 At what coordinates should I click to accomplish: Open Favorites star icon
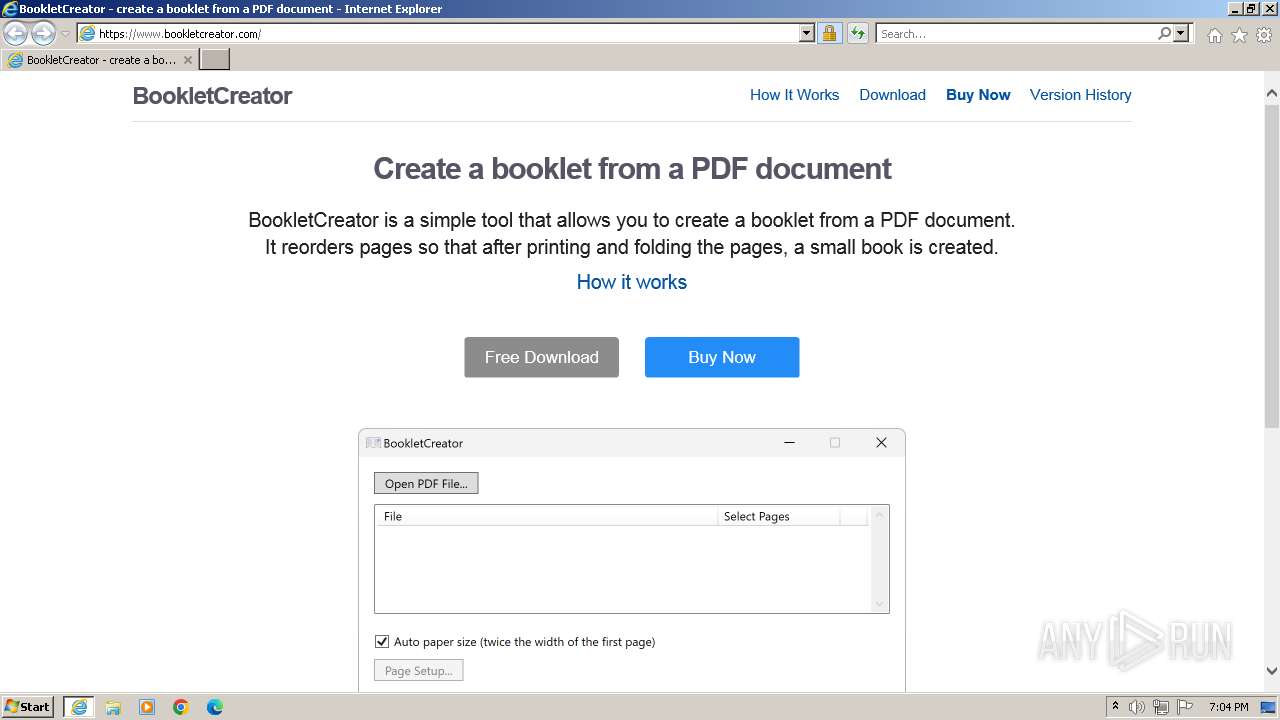(1239, 35)
